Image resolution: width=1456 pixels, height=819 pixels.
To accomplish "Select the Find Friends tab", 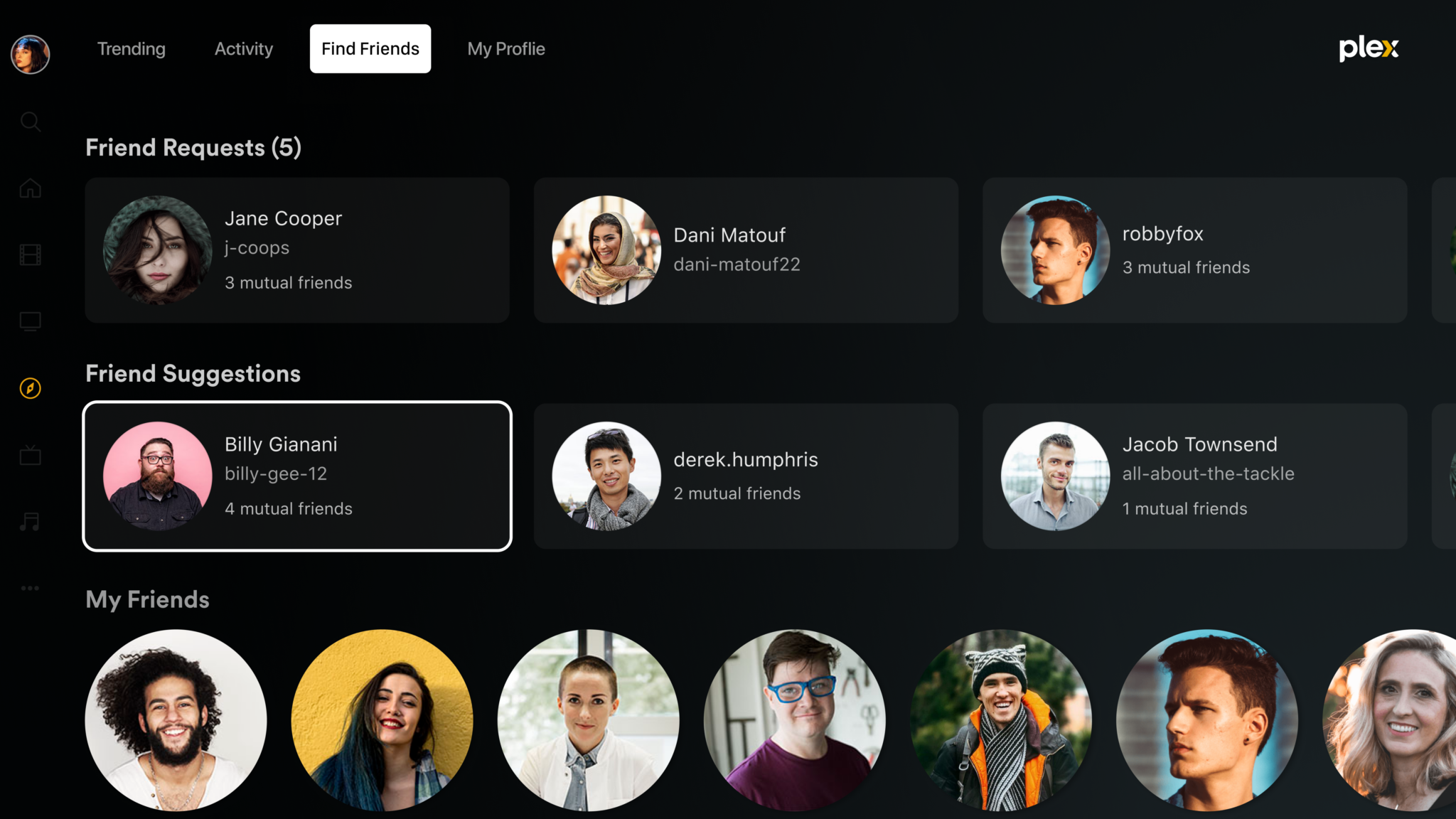I will click(x=370, y=48).
